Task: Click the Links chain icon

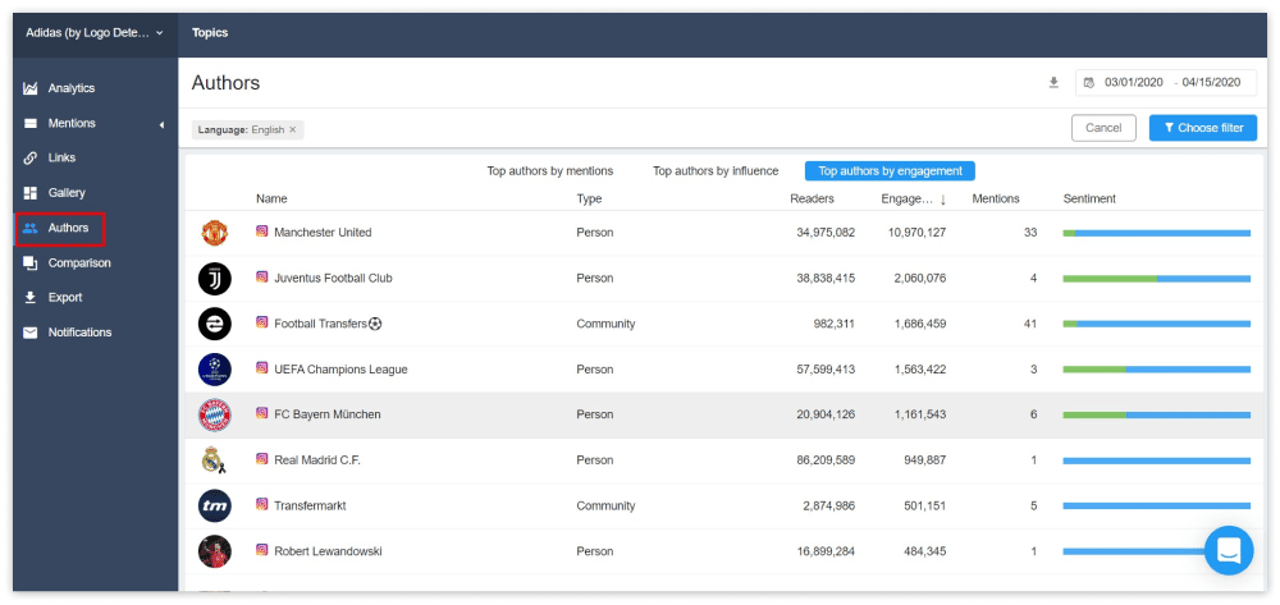Action: point(30,158)
